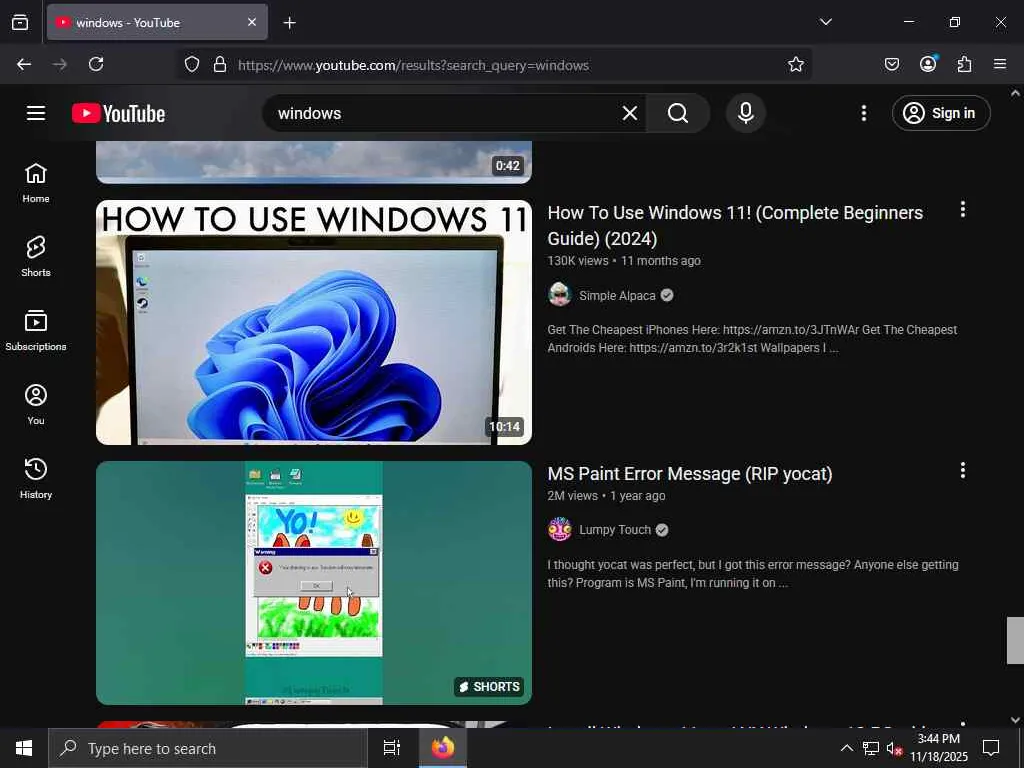
Task: Open YouTube settings three-dot menu
Action: tap(863, 113)
